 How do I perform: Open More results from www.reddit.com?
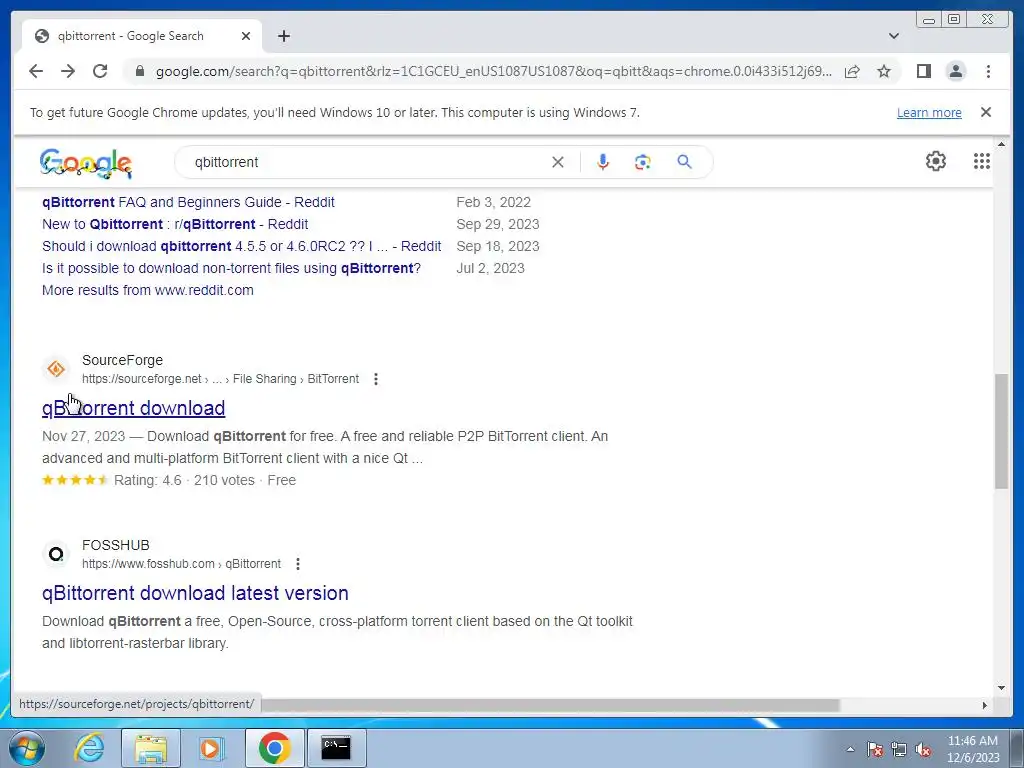click(148, 290)
